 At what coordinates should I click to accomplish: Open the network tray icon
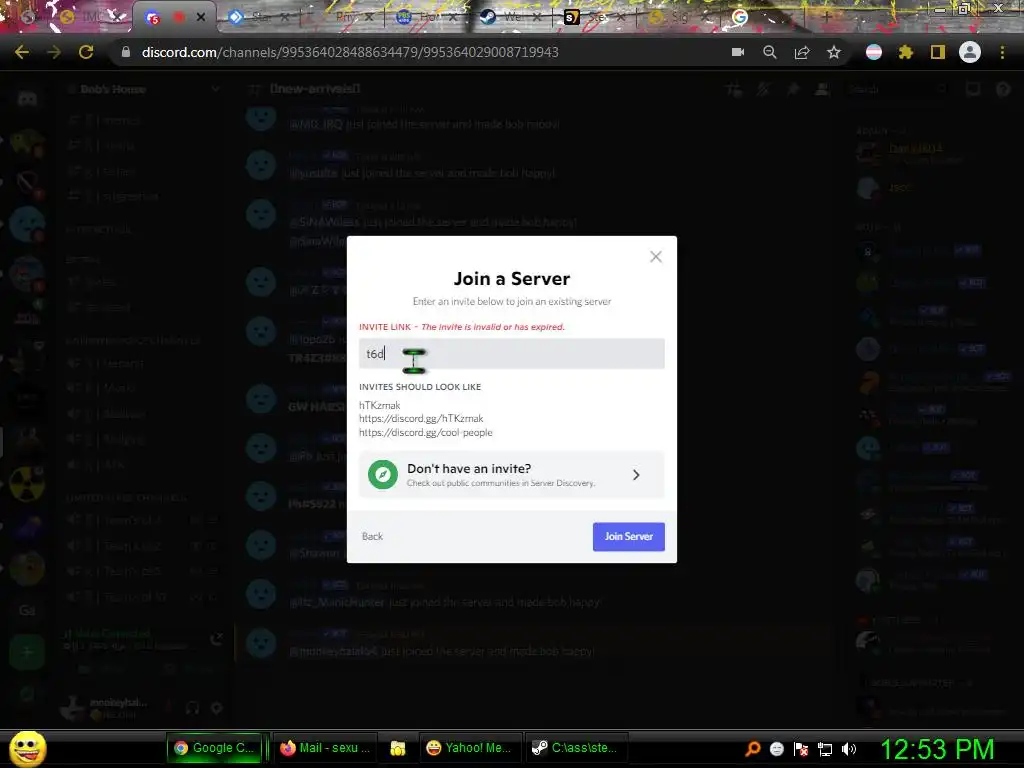[825, 749]
